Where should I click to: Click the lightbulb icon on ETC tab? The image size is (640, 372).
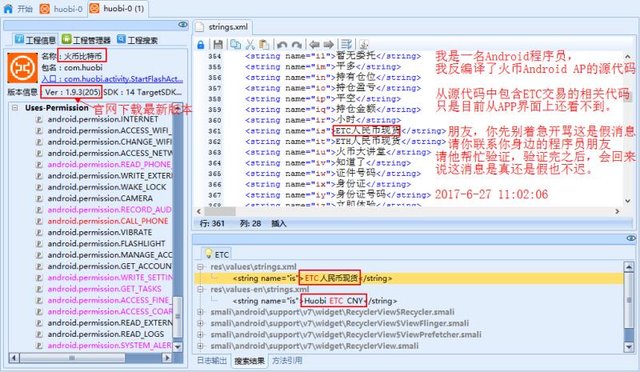pos(209,254)
